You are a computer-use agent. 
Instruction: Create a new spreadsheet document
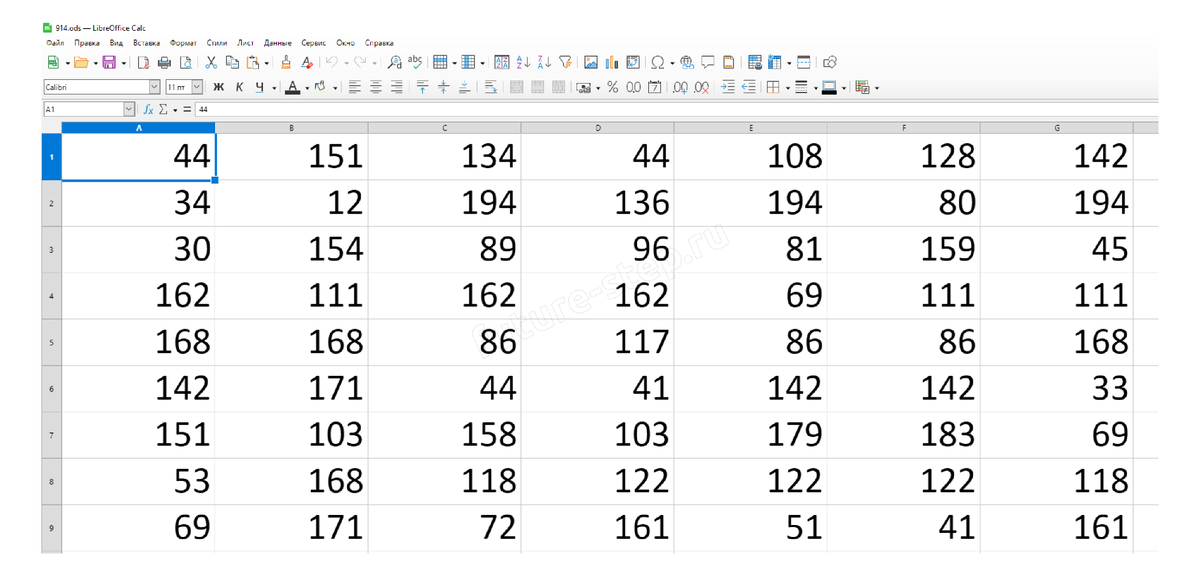pos(53,62)
